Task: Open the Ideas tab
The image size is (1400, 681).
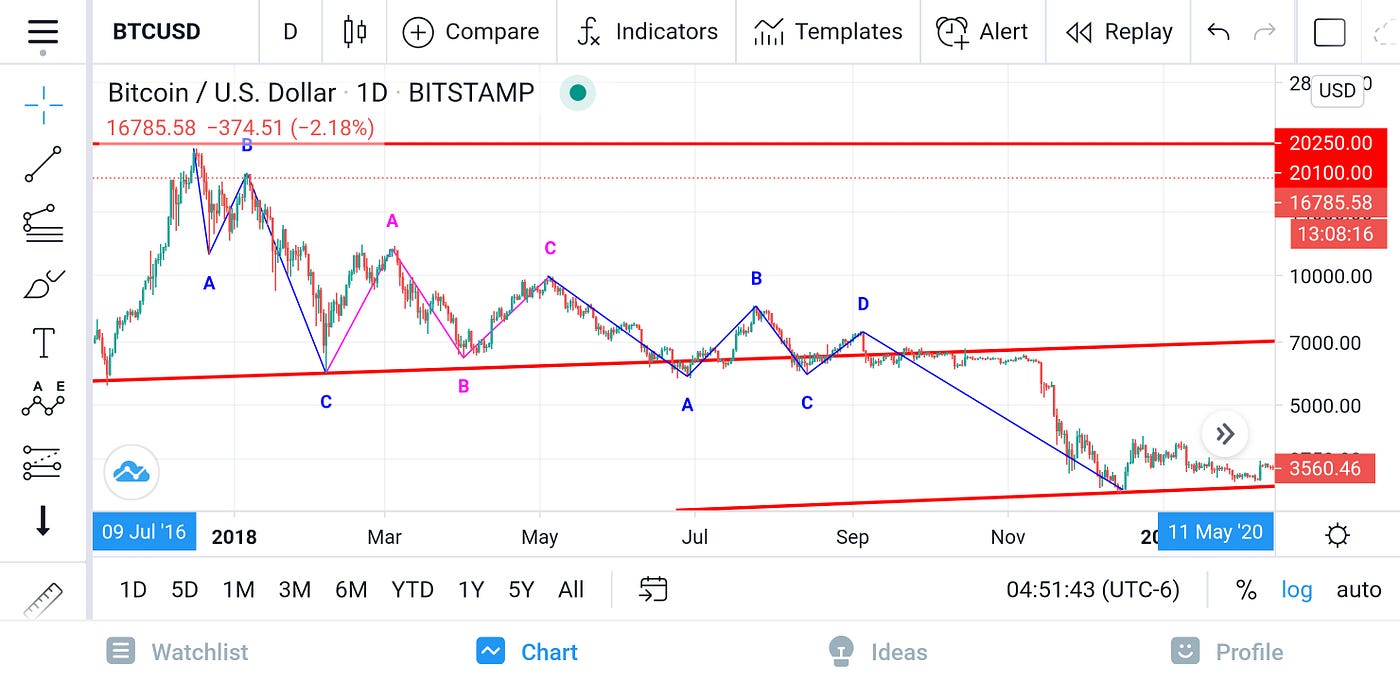Action: pos(877,651)
